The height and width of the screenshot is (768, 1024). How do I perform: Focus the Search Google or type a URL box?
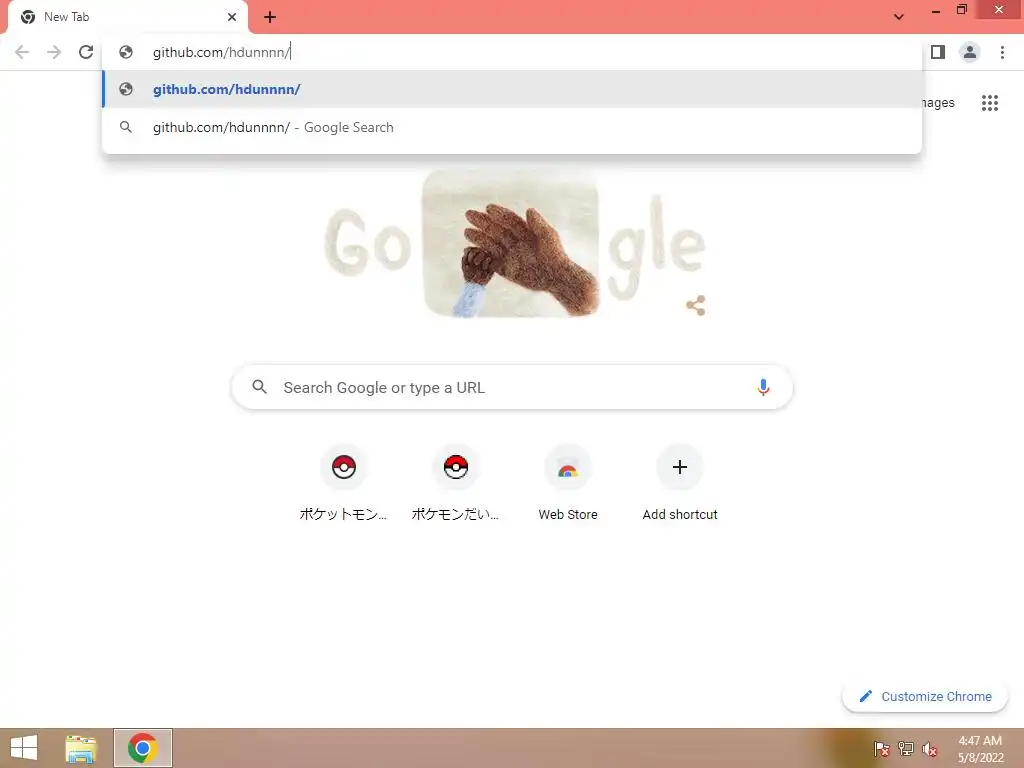(512, 387)
